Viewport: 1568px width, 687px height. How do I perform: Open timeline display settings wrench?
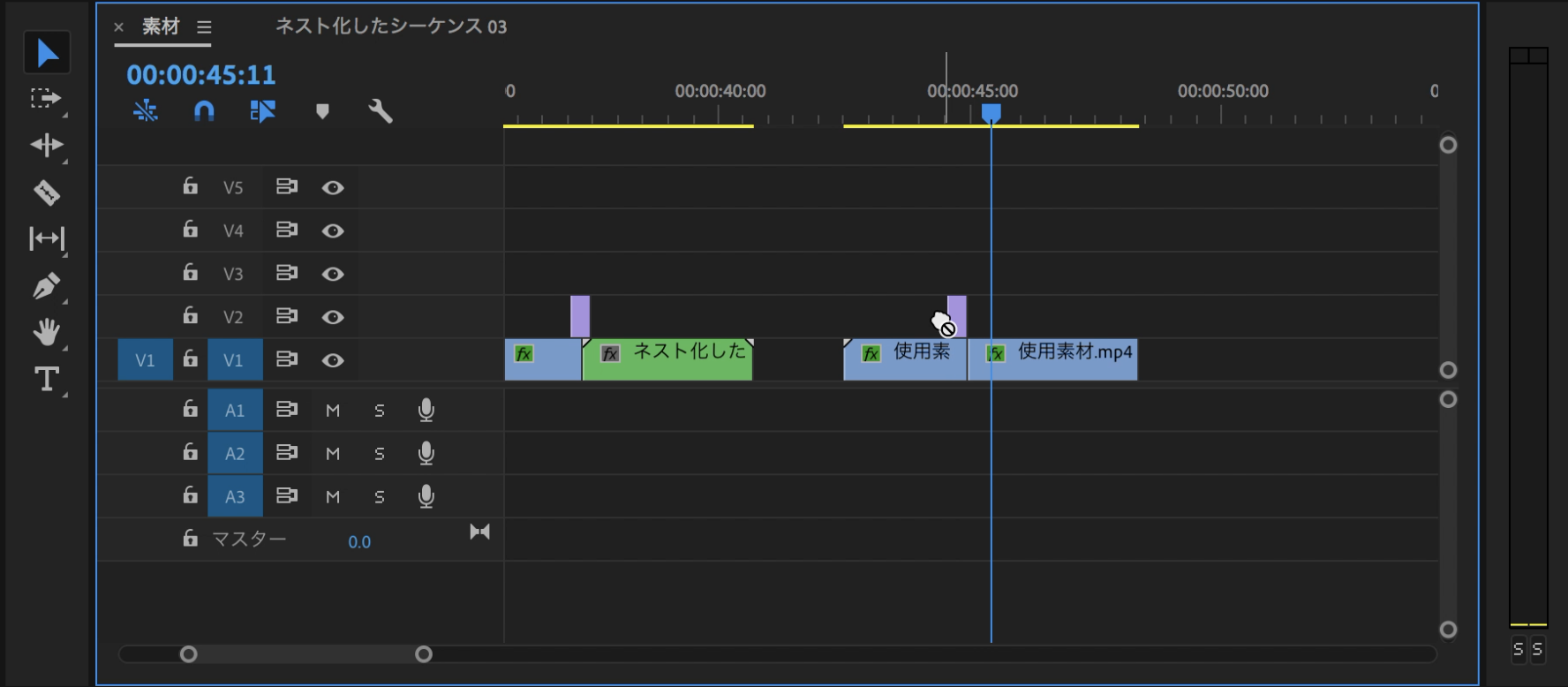tap(380, 111)
